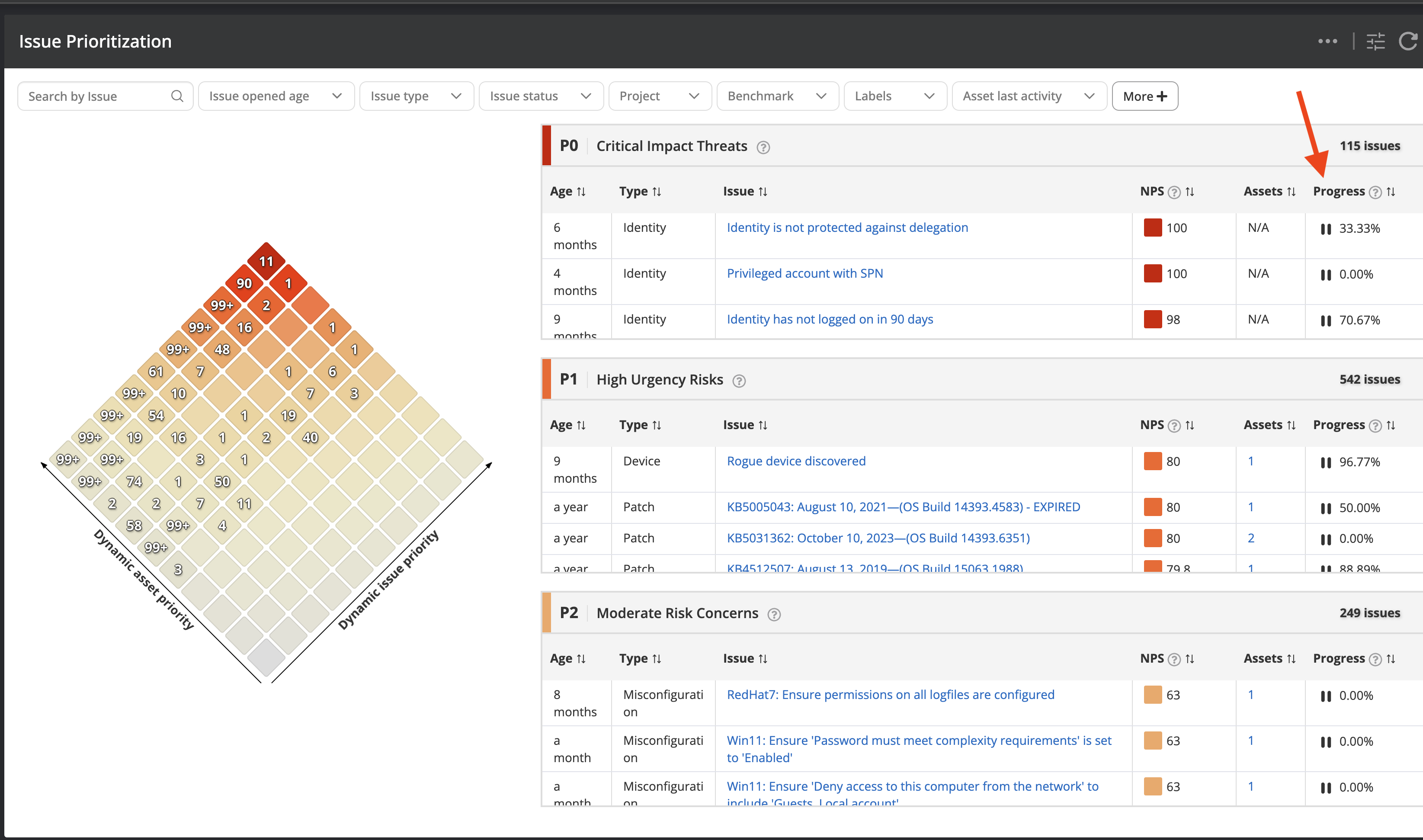
Task: Select the Labels filter dropdown
Action: 894,96
